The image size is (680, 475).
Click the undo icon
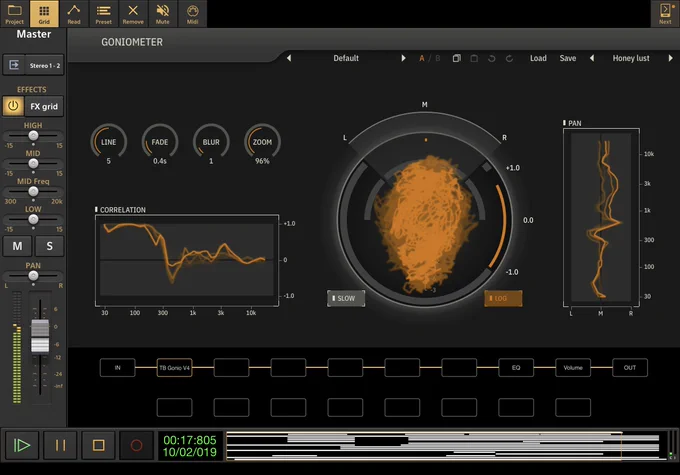click(491, 58)
